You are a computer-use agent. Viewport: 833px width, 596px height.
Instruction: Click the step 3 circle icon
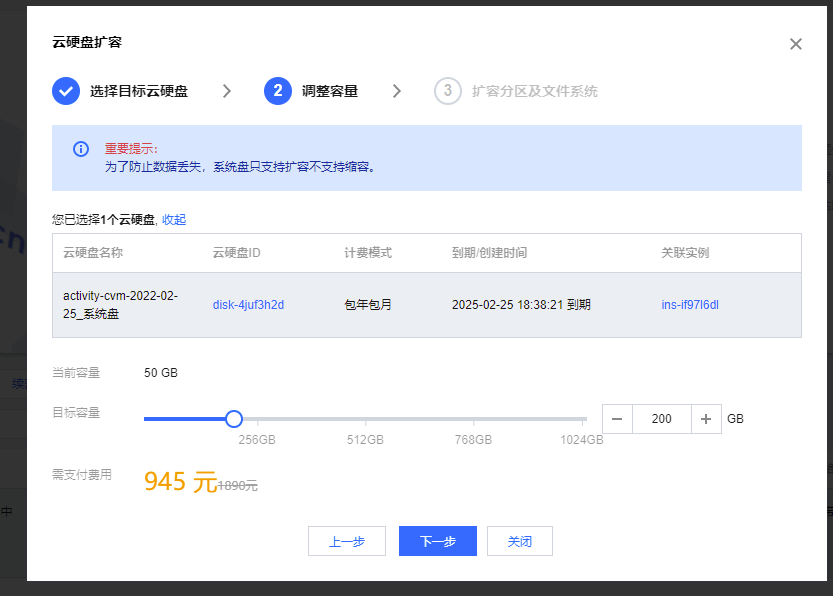pos(447,91)
